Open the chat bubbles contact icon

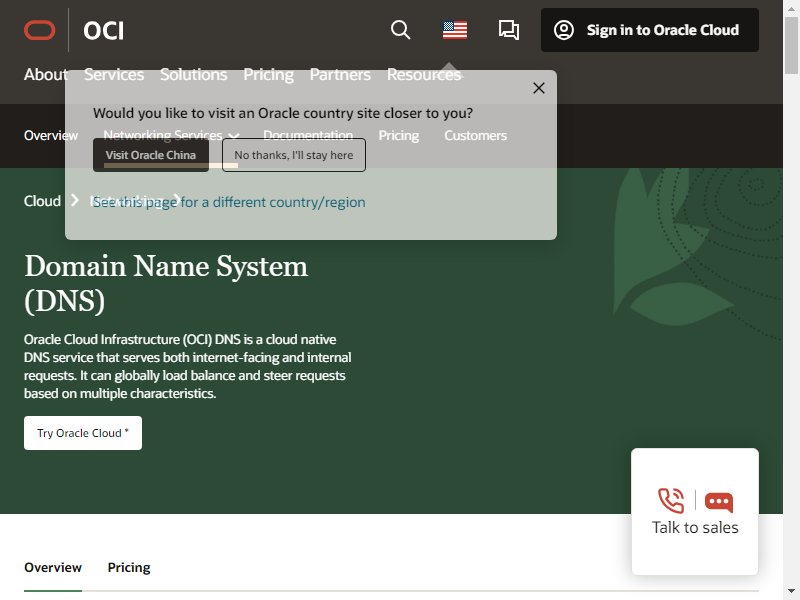coord(509,30)
